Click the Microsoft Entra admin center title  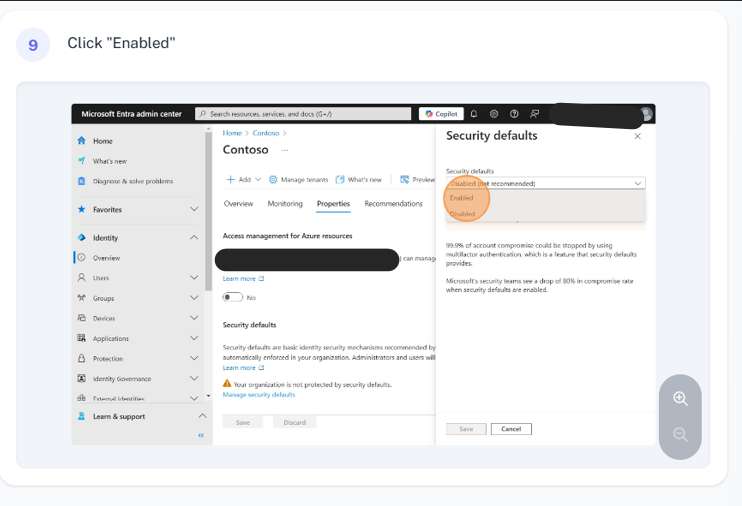[x=132, y=114]
